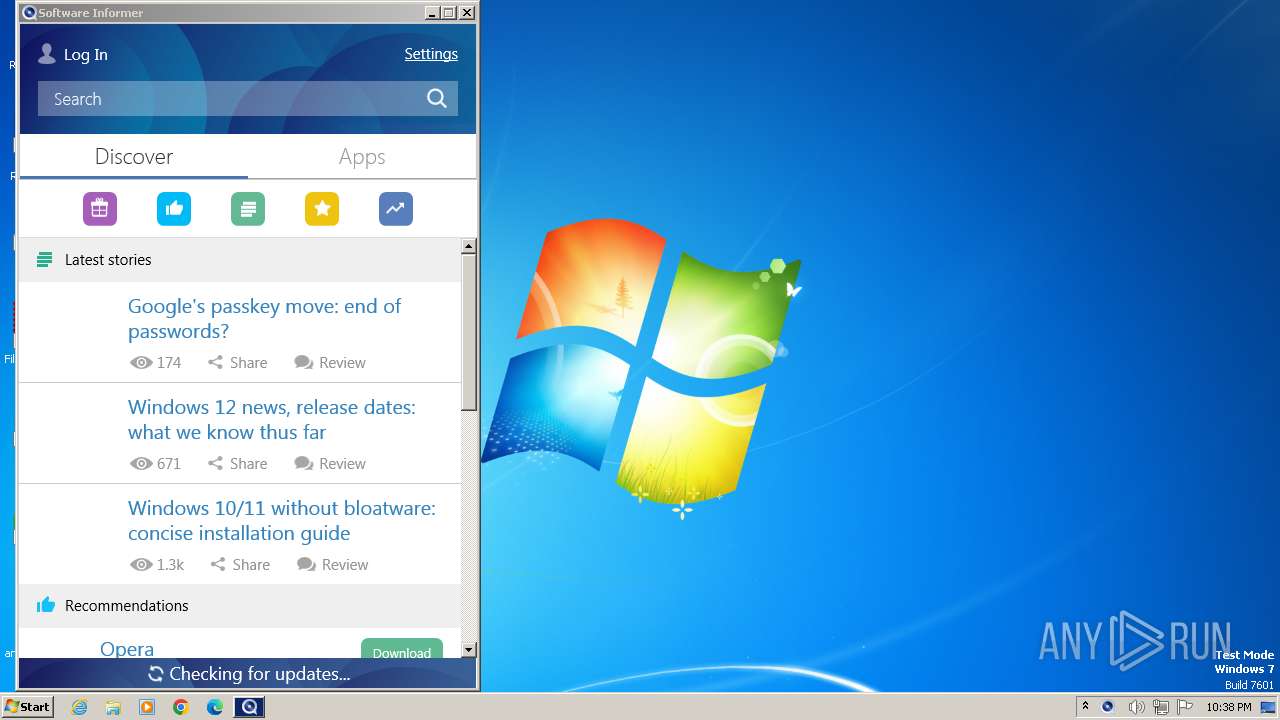Share the Windows 10/11 without bloatware story
Image resolution: width=1280 pixels, height=720 pixels.
click(240, 564)
